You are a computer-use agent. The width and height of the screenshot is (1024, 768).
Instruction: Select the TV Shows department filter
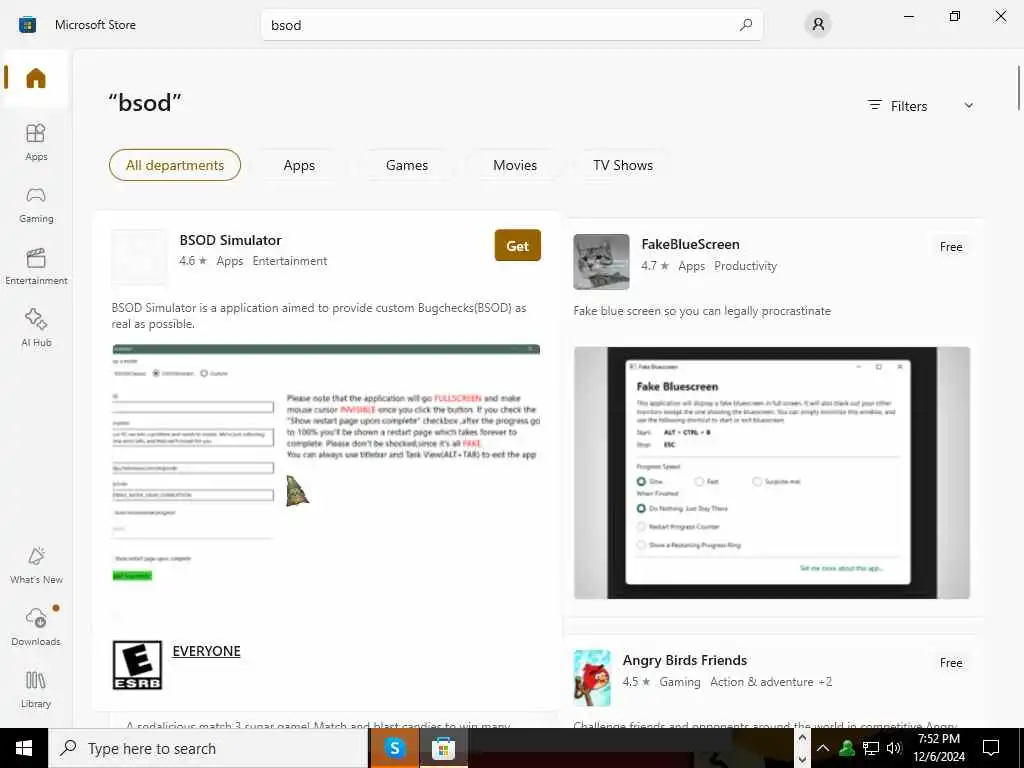pos(622,165)
